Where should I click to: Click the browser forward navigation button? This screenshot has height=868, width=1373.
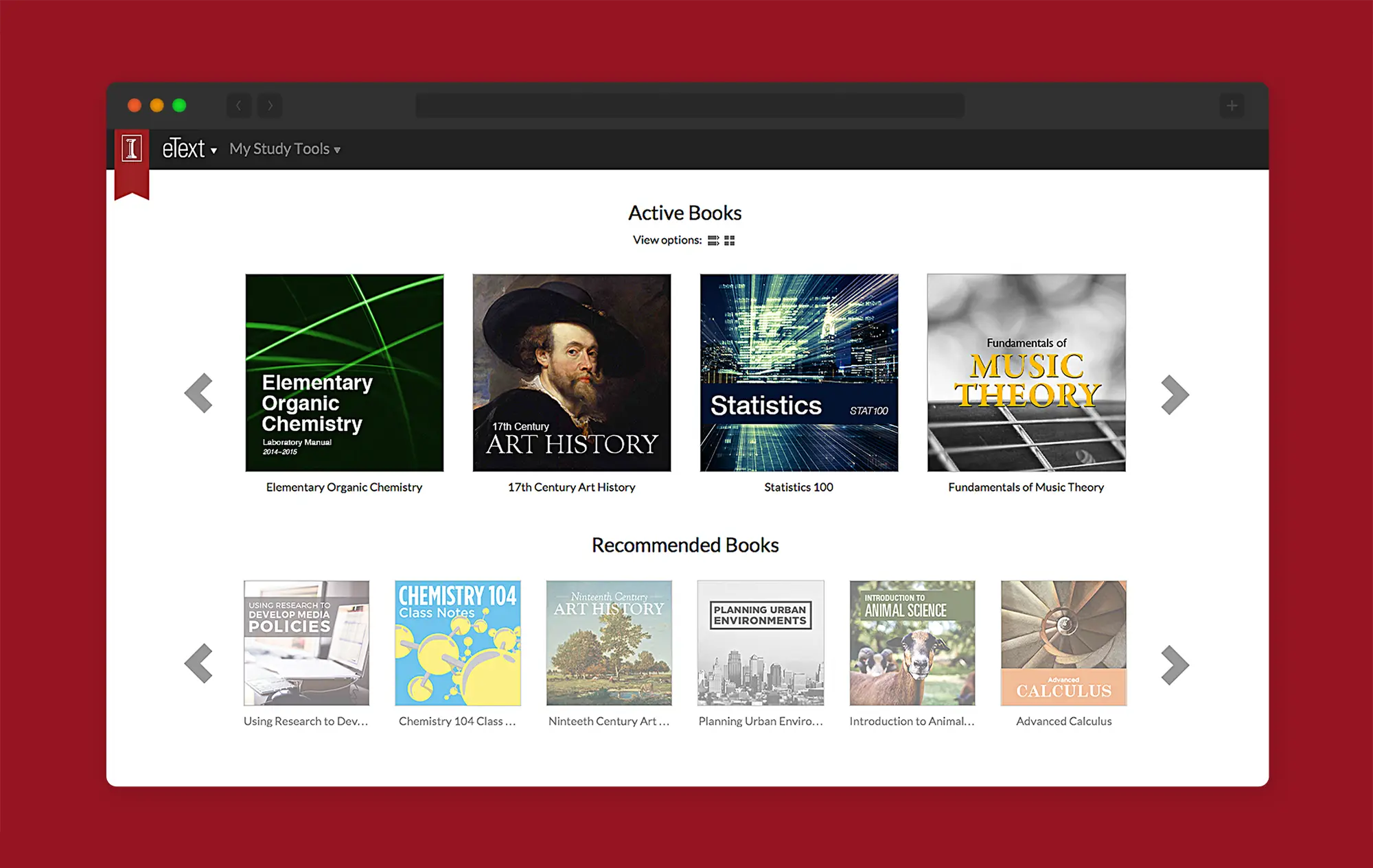[x=270, y=106]
